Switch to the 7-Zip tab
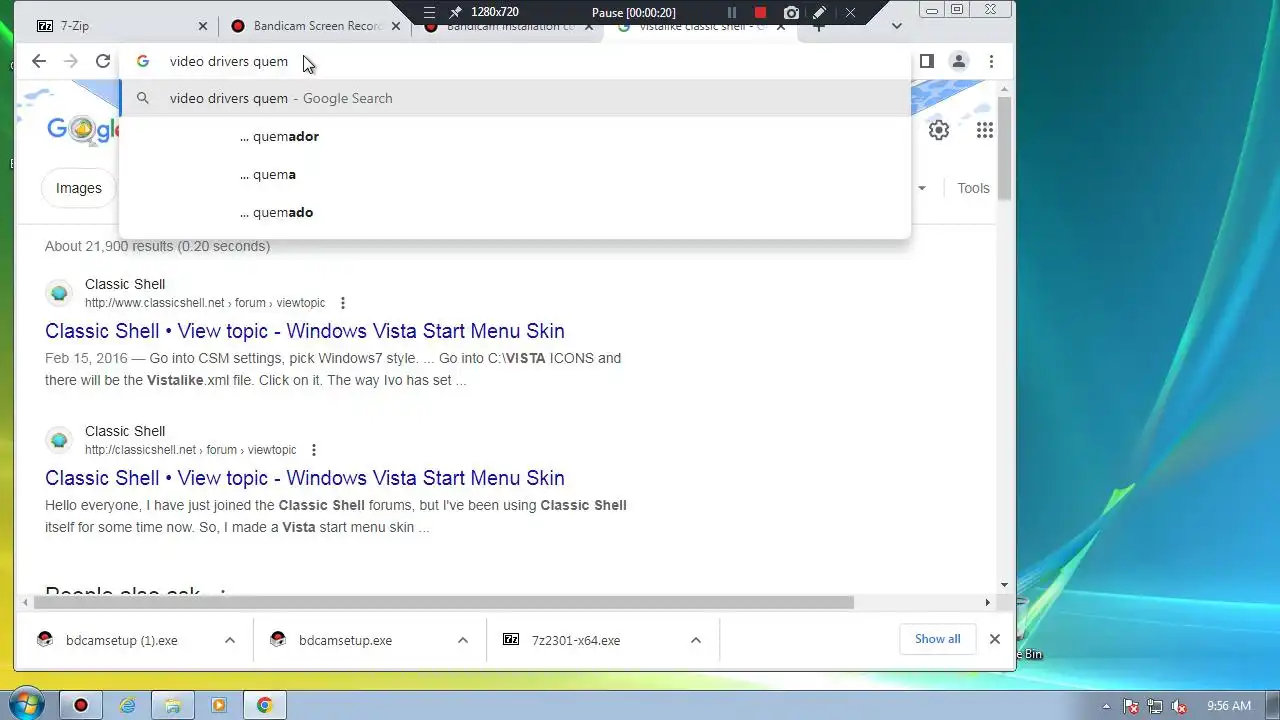The height and width of the screenshot is (720, 1280). [120, 26]
